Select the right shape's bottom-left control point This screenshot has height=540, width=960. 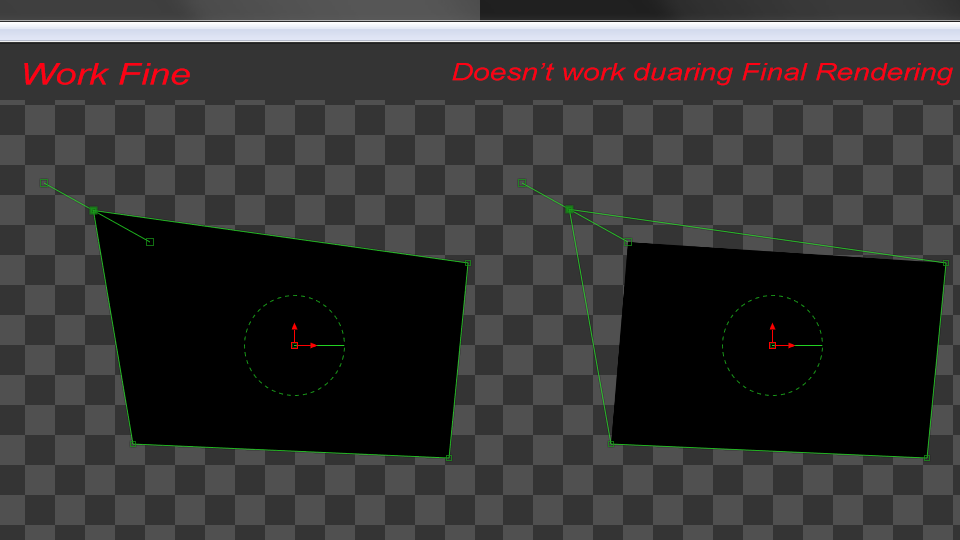click(611, 444)
